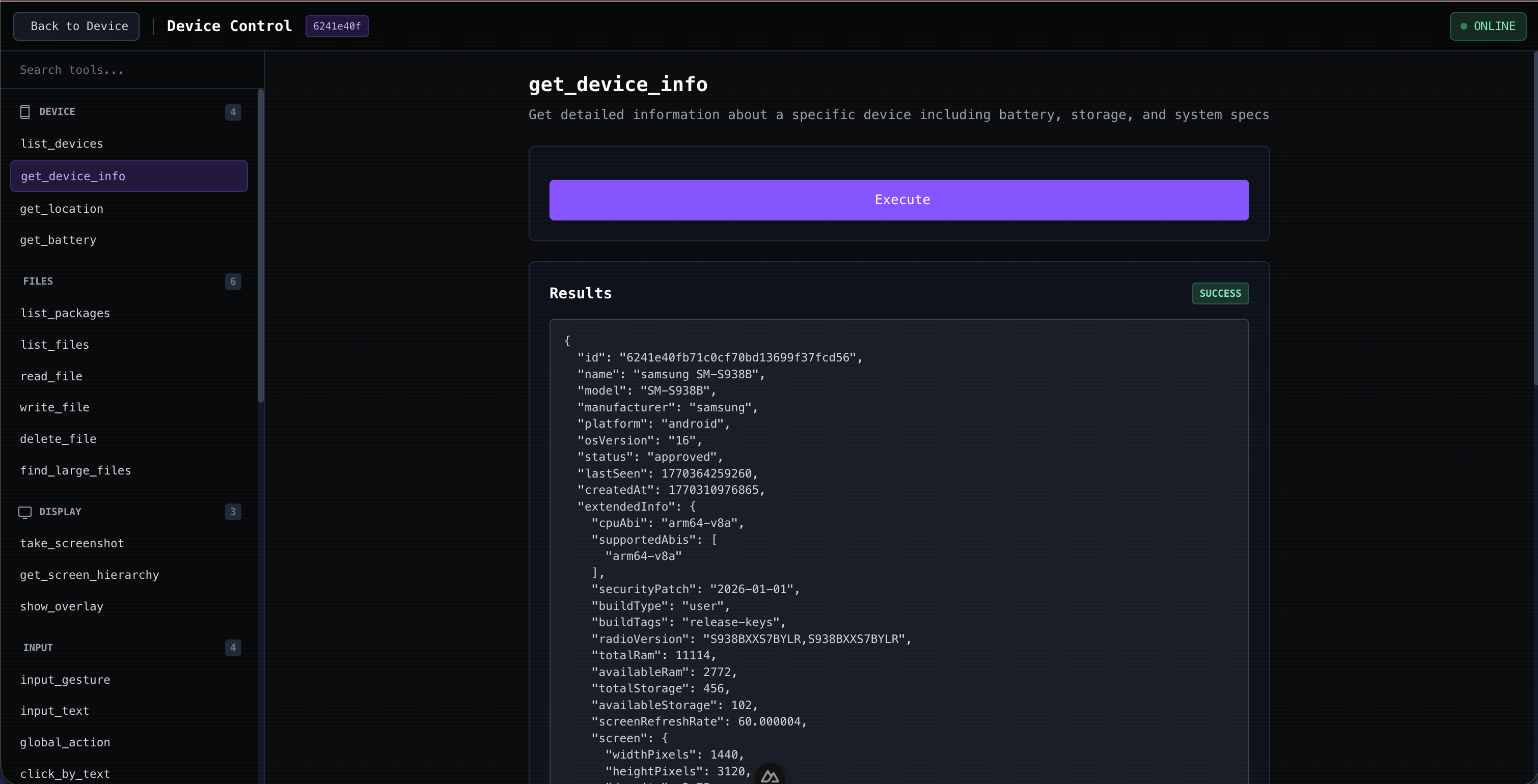Collapse the DEVICE category header
The height and width of the screenshot is (784, 1538).
(129, 111)
